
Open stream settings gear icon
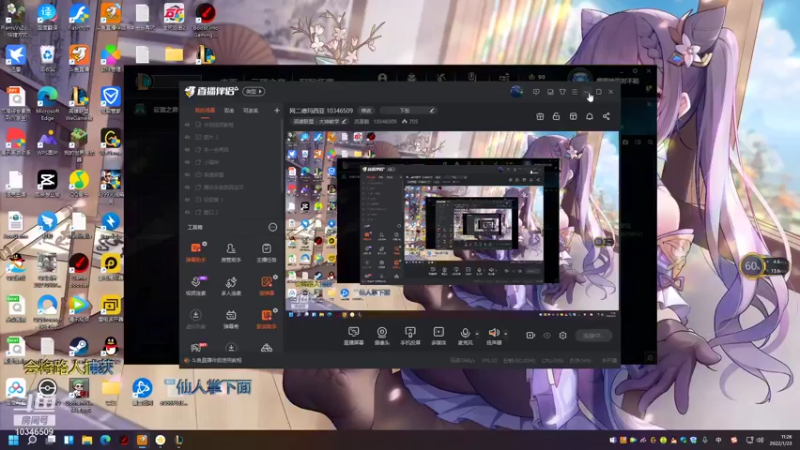[563, 335]
